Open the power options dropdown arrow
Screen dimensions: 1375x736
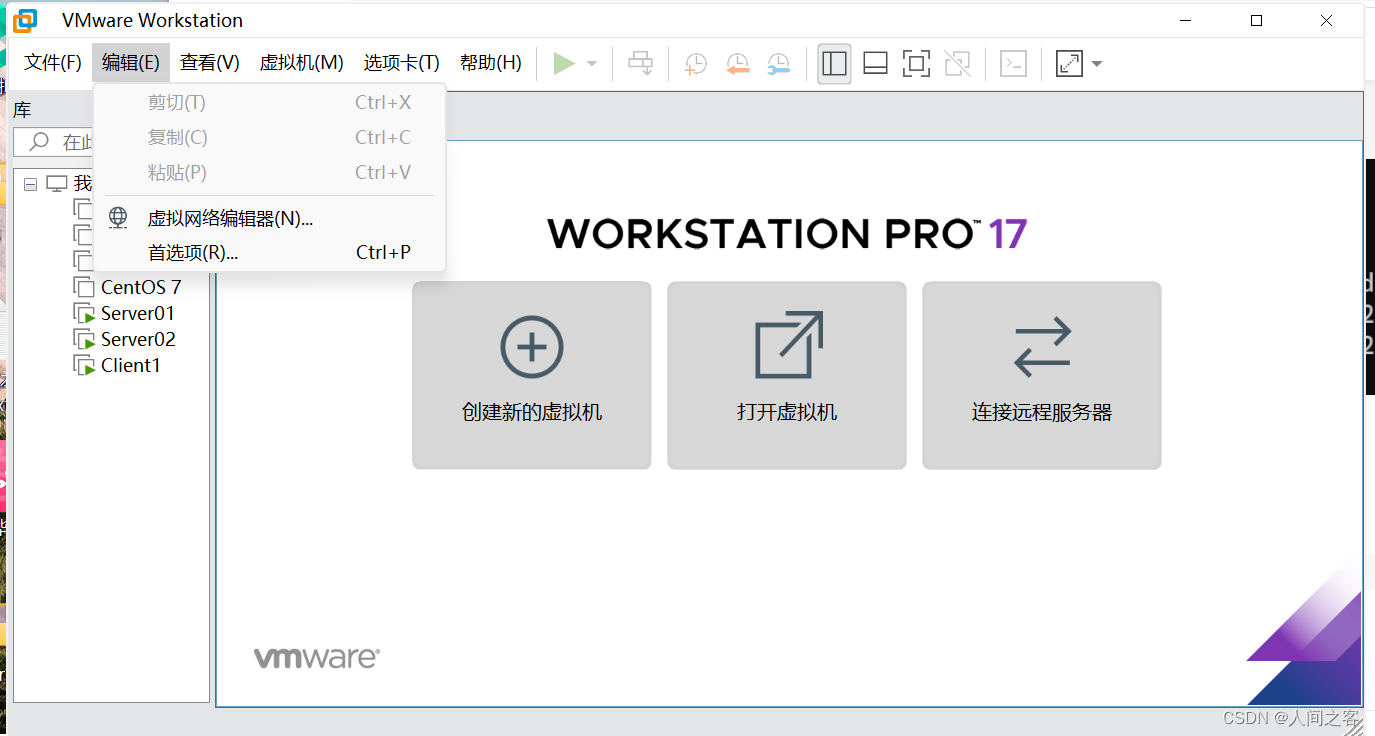[592, 64]
